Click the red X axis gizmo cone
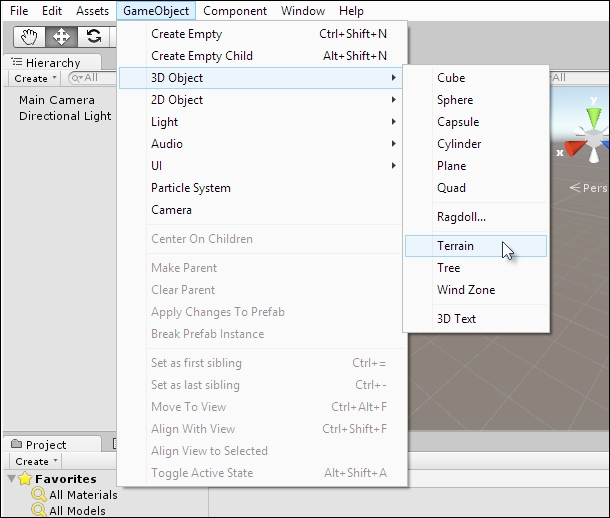The height and width of the screenshot is (518, 610). (575, 149)
